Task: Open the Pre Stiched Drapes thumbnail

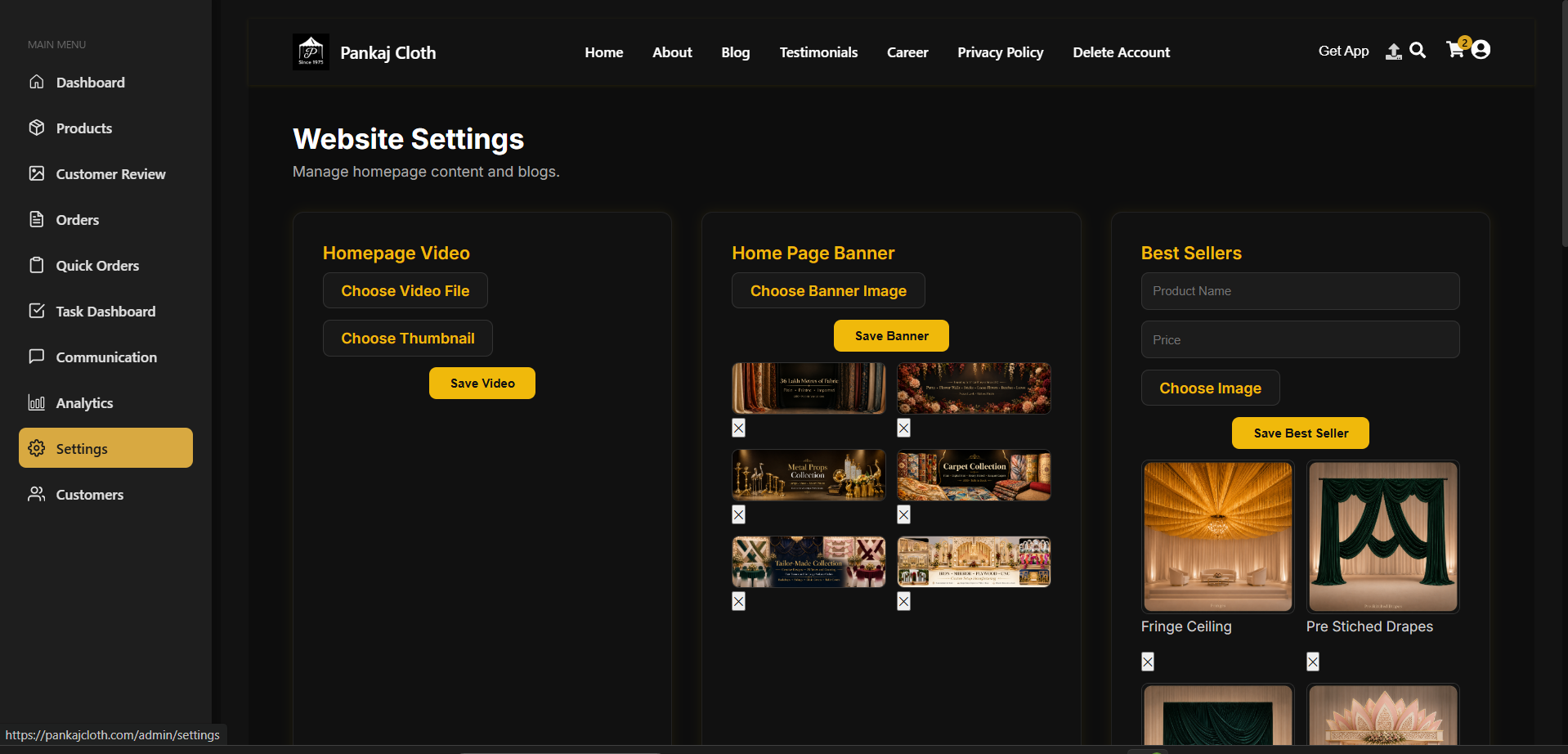Action: point(1382,536)
